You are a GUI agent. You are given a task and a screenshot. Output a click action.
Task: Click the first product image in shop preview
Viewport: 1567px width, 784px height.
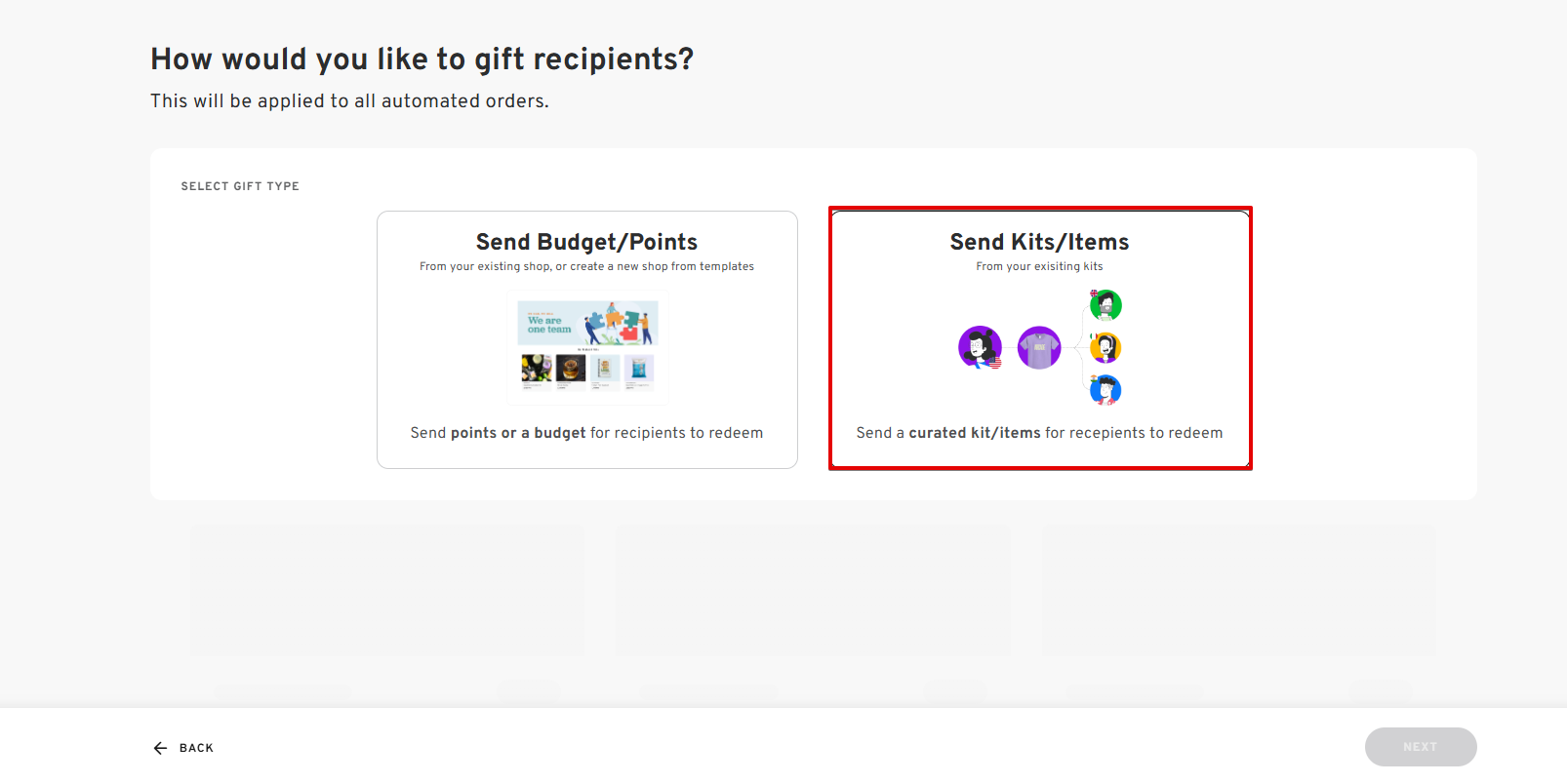coord(537,368)
